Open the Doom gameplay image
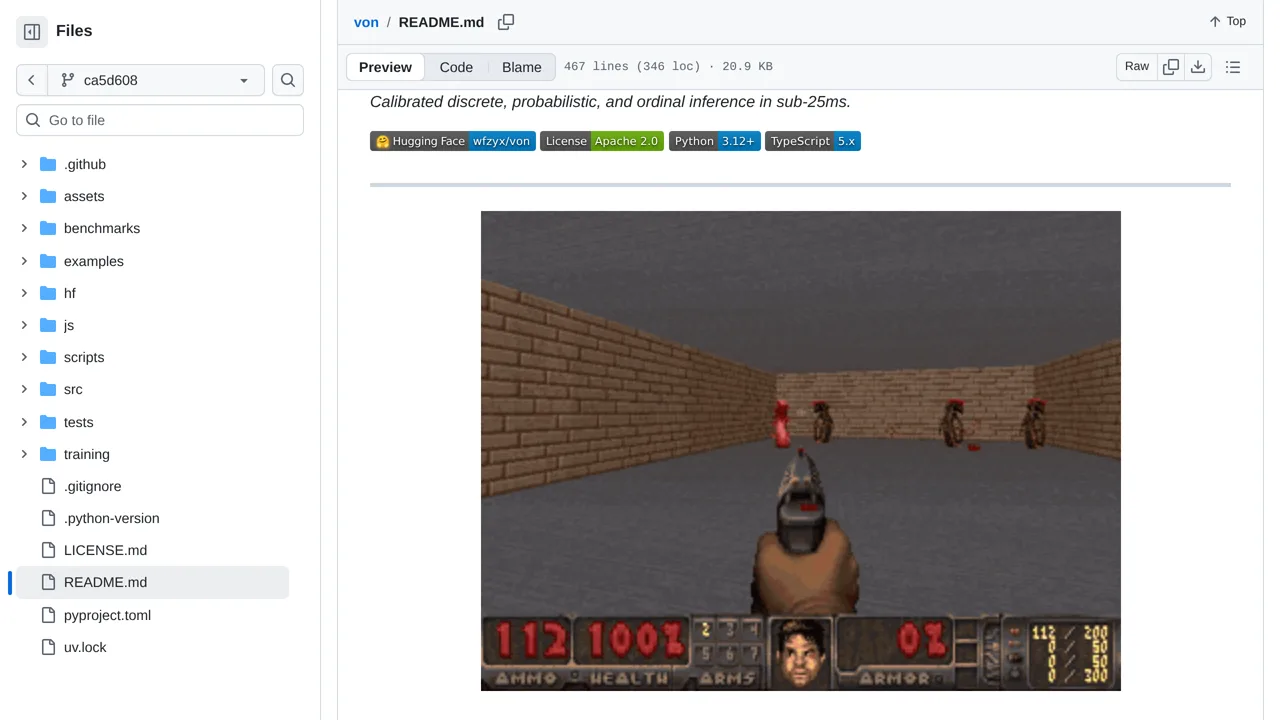This screenshot has width=1280, height=720. 801,451
